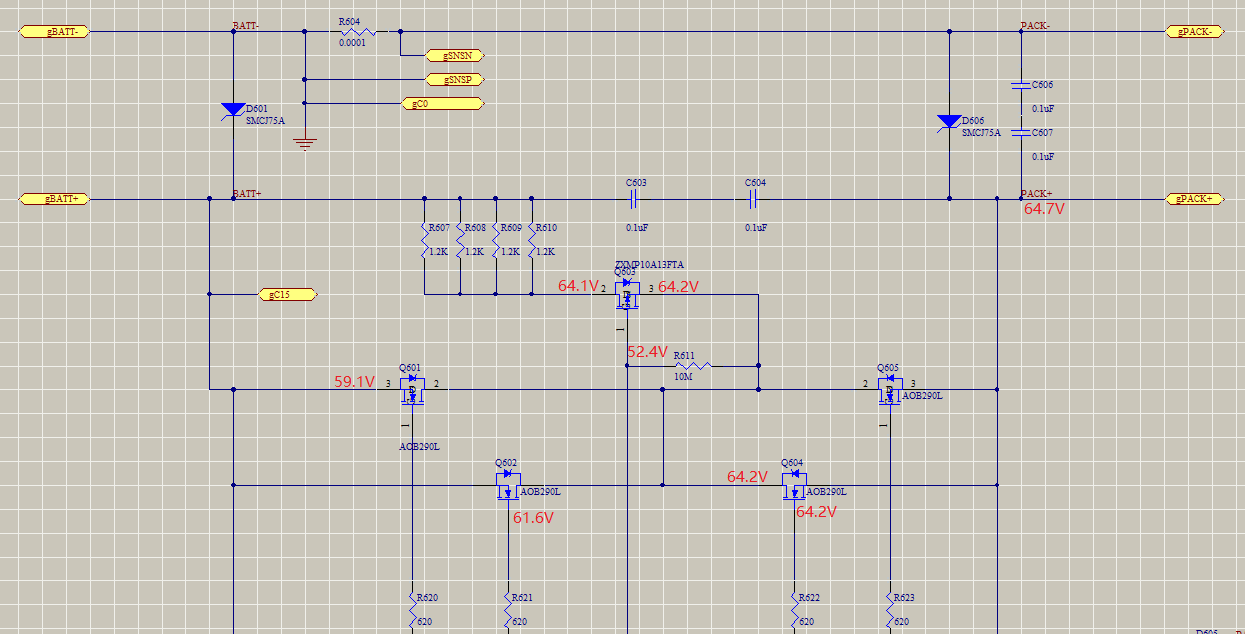Select the C603 capacitor symbol
The width and height of the screenshot is (1245, 634).
tap(634, 199)
